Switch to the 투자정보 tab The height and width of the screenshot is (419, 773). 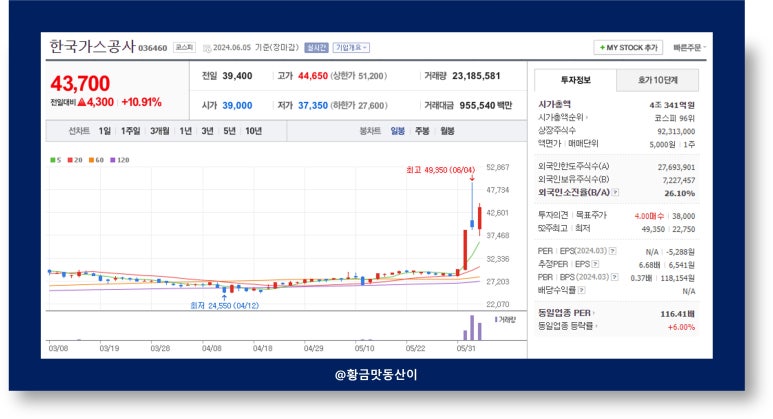coord(575,80)
